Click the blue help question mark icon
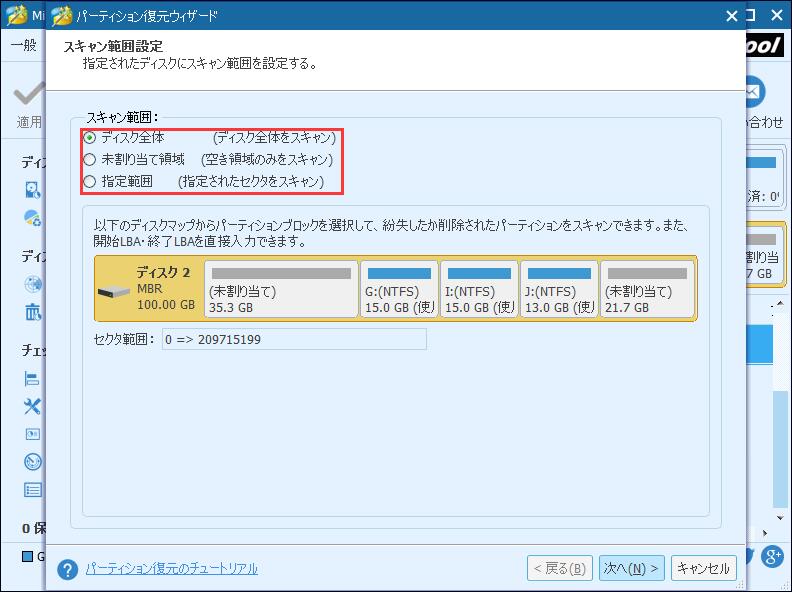The image size is (792, 592). [x=68, y=569]
